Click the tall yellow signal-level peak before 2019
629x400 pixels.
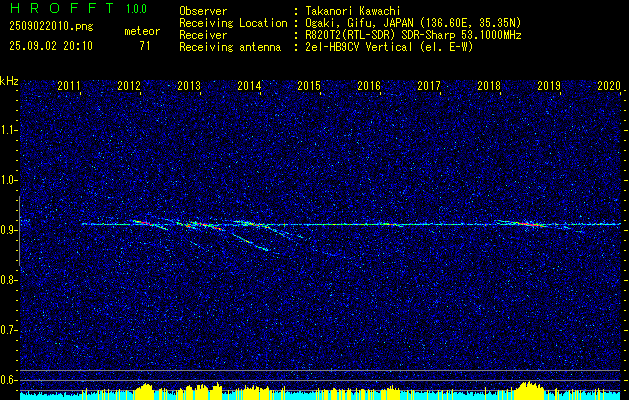[x=530, y=390]
